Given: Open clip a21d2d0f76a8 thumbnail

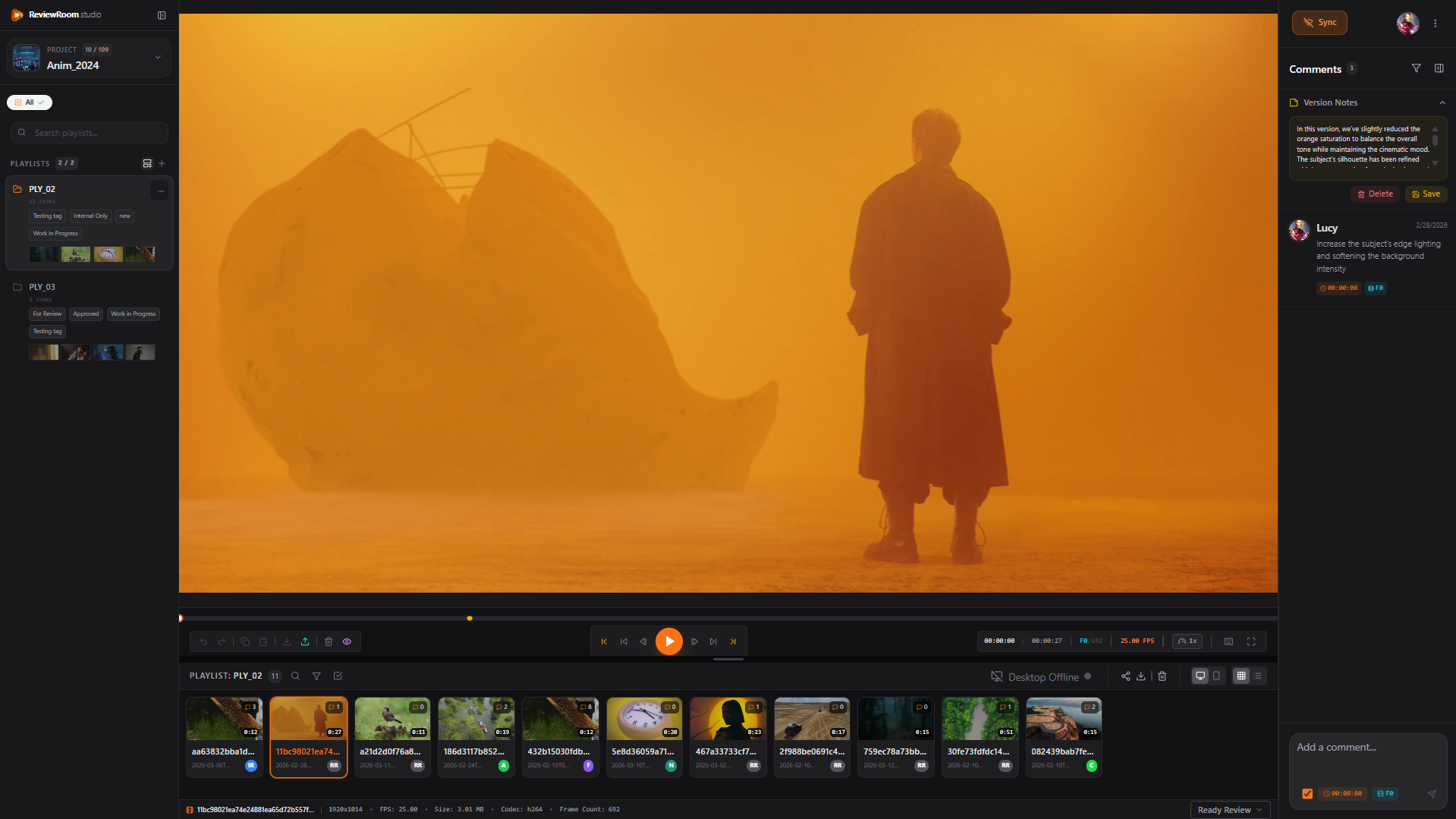Looking at the screenshot, I should [392, 719].
